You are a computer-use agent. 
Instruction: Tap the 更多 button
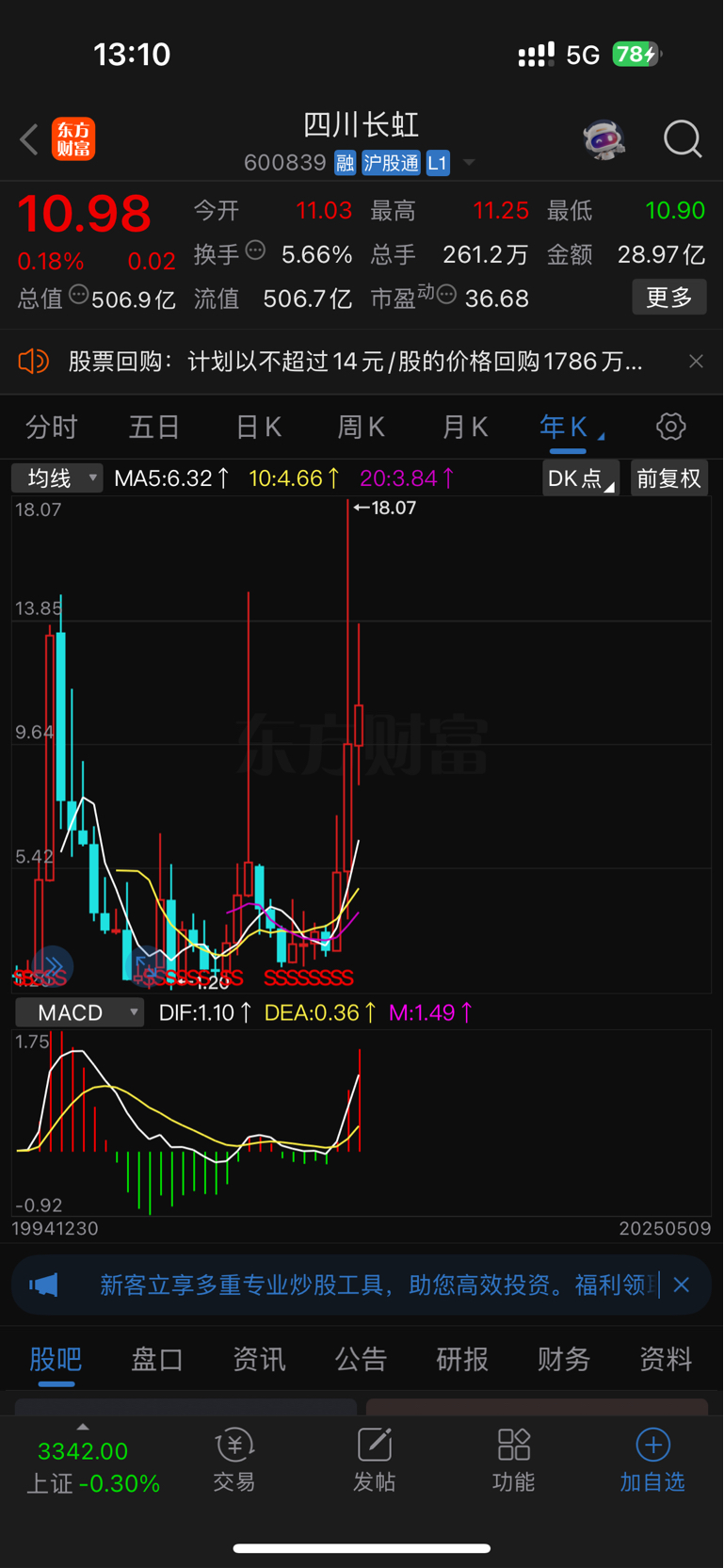[x=669, y=298]
